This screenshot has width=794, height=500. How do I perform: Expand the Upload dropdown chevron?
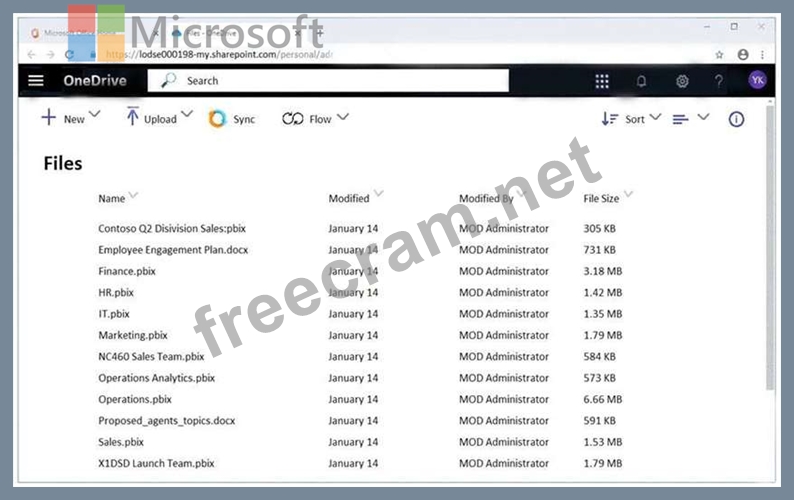[187, 114]
